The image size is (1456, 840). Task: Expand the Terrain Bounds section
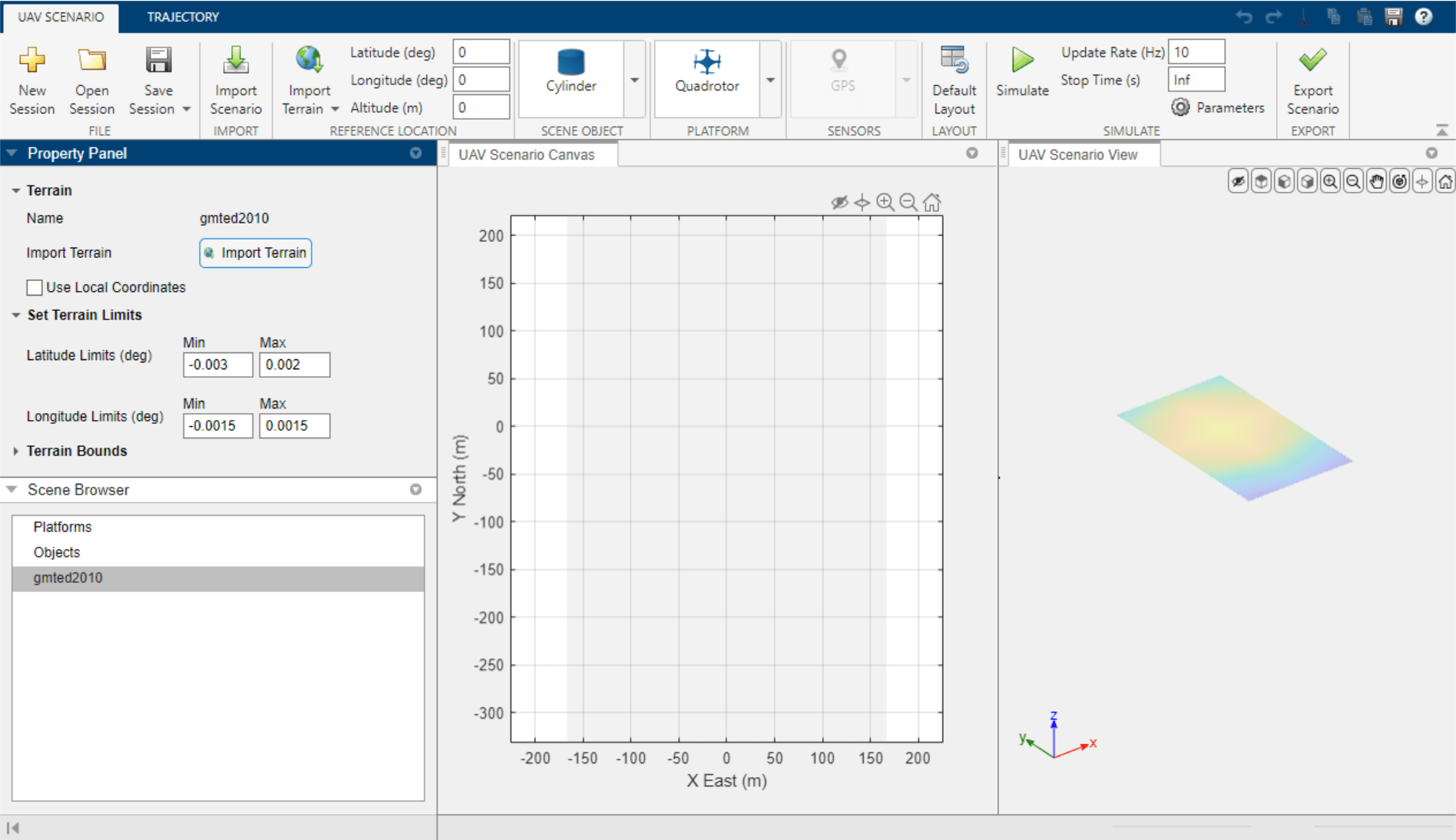pyautogui.click(x=15, y=451)
